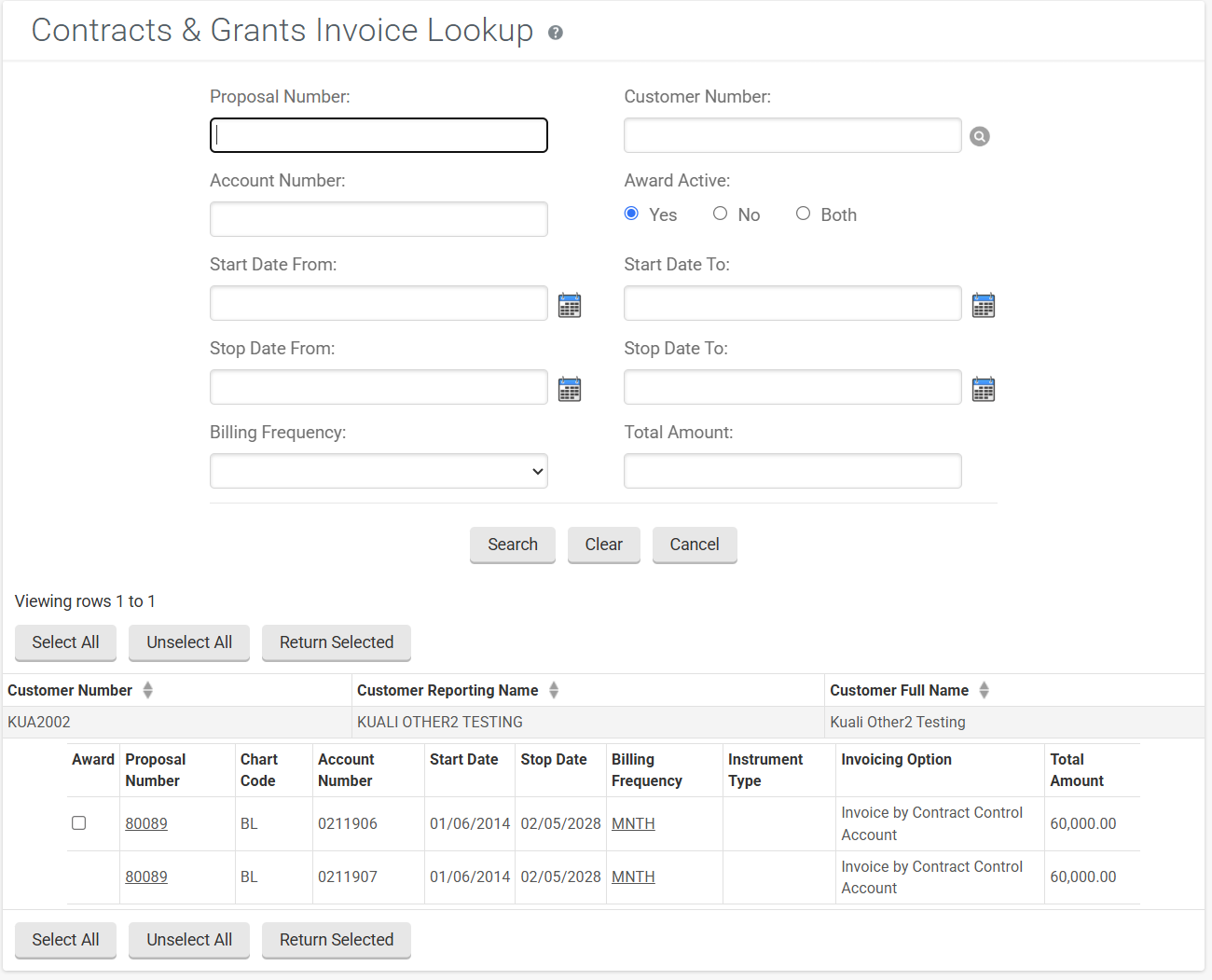1212x980 pixels.
Task: Sort by Customer Full Name arrows
Action: coord(984,690)
